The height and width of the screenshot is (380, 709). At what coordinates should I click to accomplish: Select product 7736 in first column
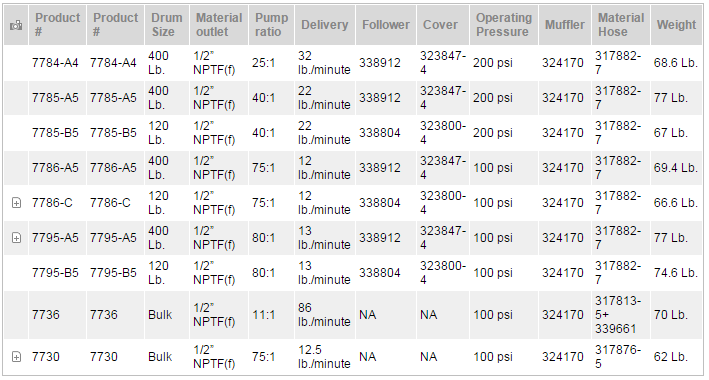click(x=46, y=315)
